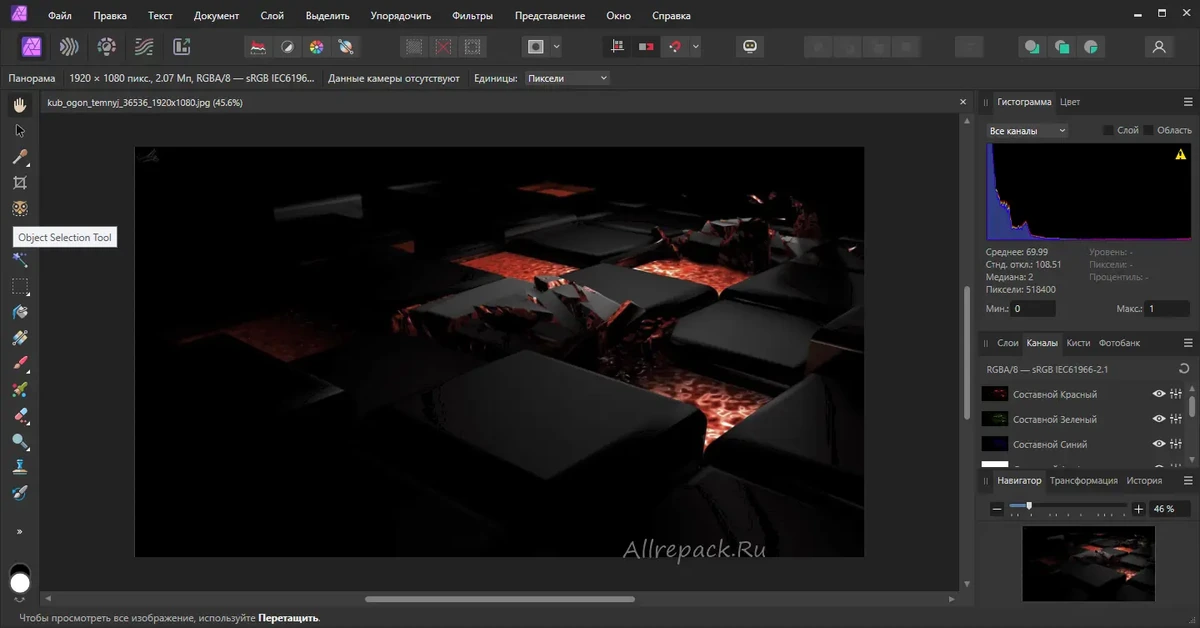Click the navigator zoom in plus button

tap(1138, 509)
